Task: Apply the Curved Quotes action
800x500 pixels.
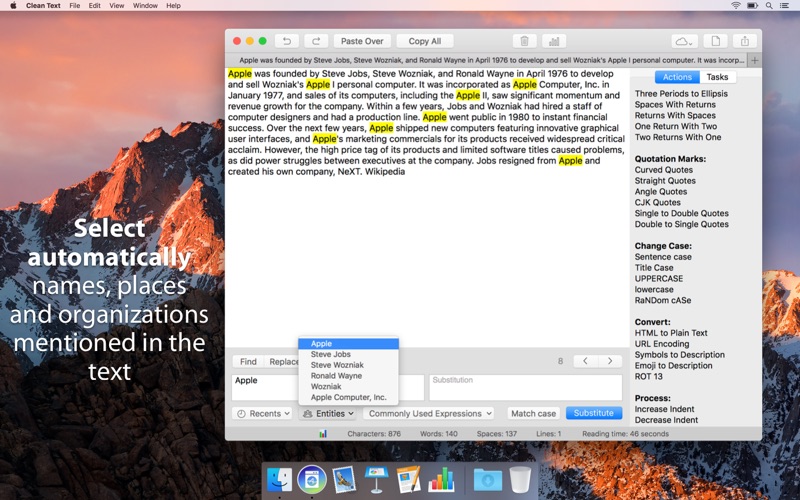Action: (x=664, y=170)
